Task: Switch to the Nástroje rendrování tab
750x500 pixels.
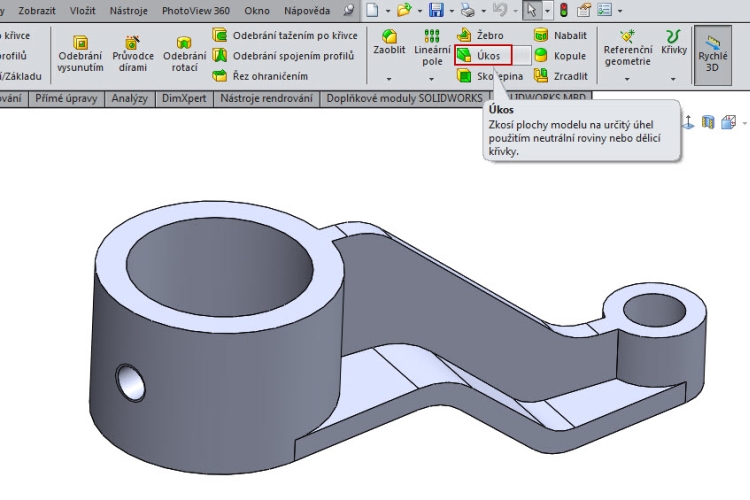Action: pos(266,99)
